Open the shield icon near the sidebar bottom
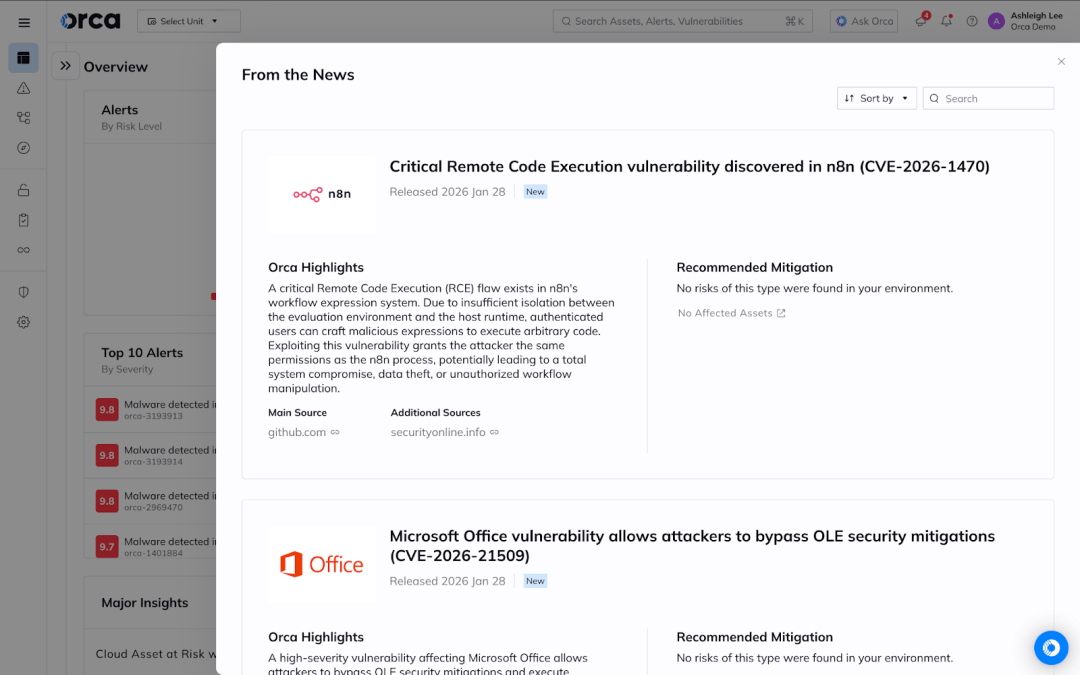The width and height of the screenshot is (1080, 675). pyautogui.click(x=24, y=291)
